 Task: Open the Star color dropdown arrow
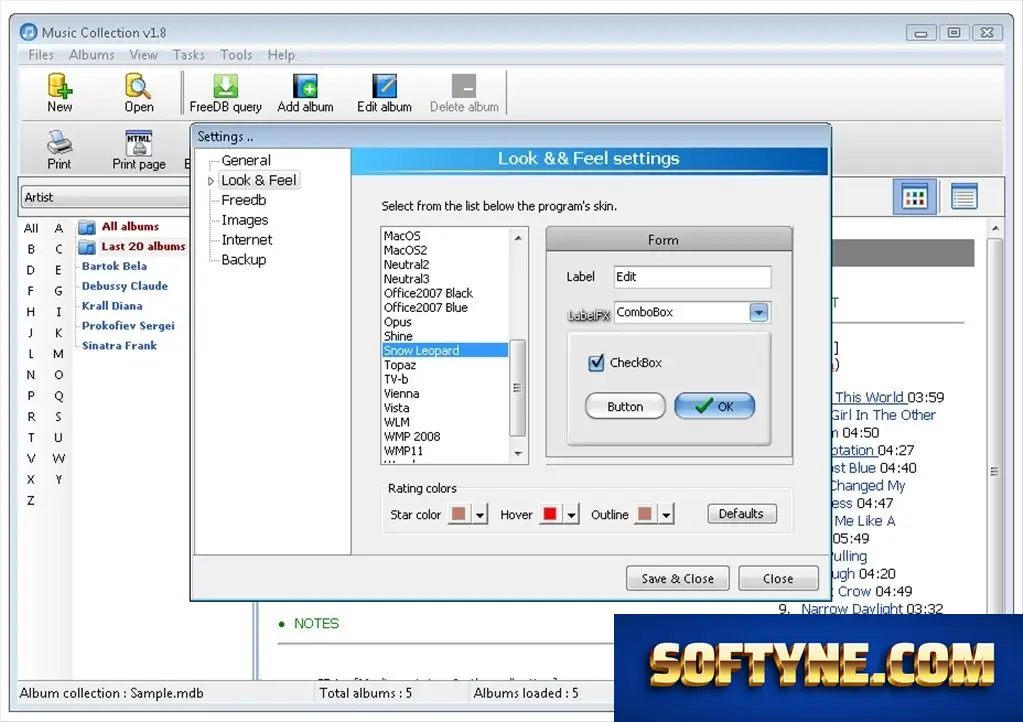[x=480, y=515]
